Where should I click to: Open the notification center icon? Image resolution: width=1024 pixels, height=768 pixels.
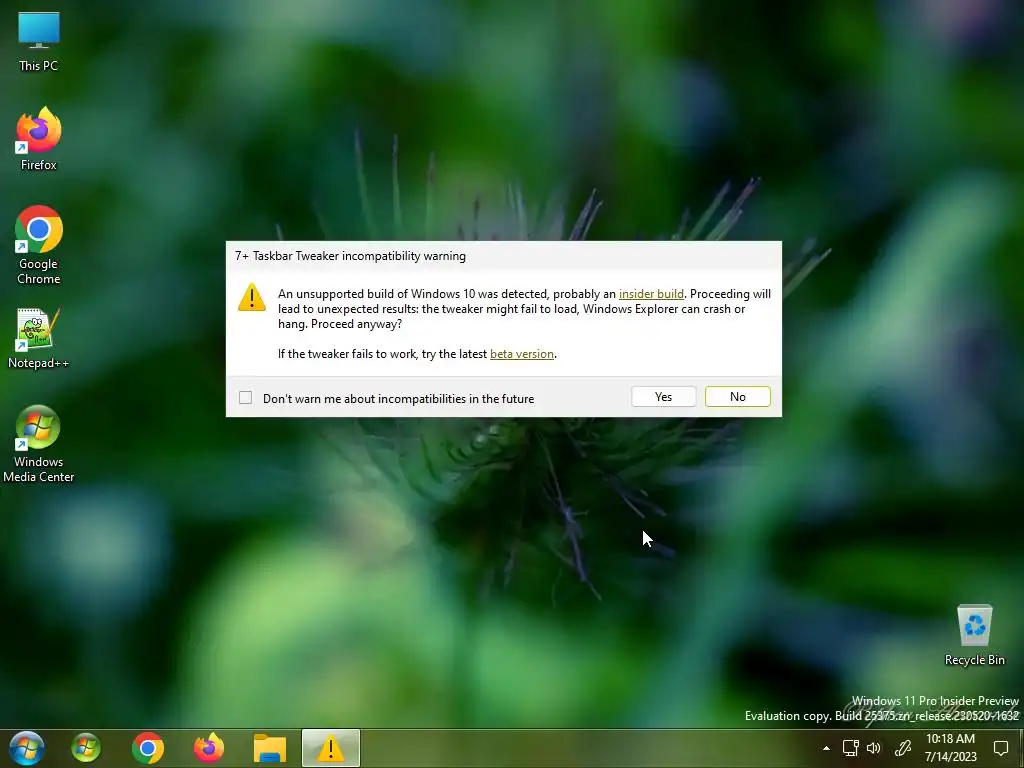click(1000, 748)
